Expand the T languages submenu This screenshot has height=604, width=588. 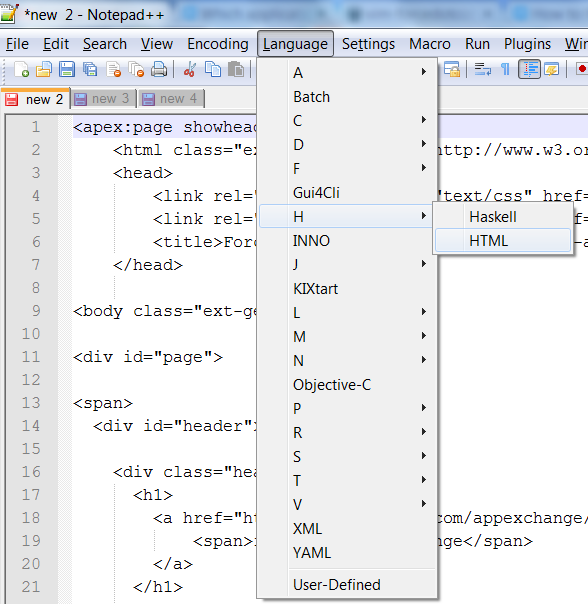click(348, 480)
